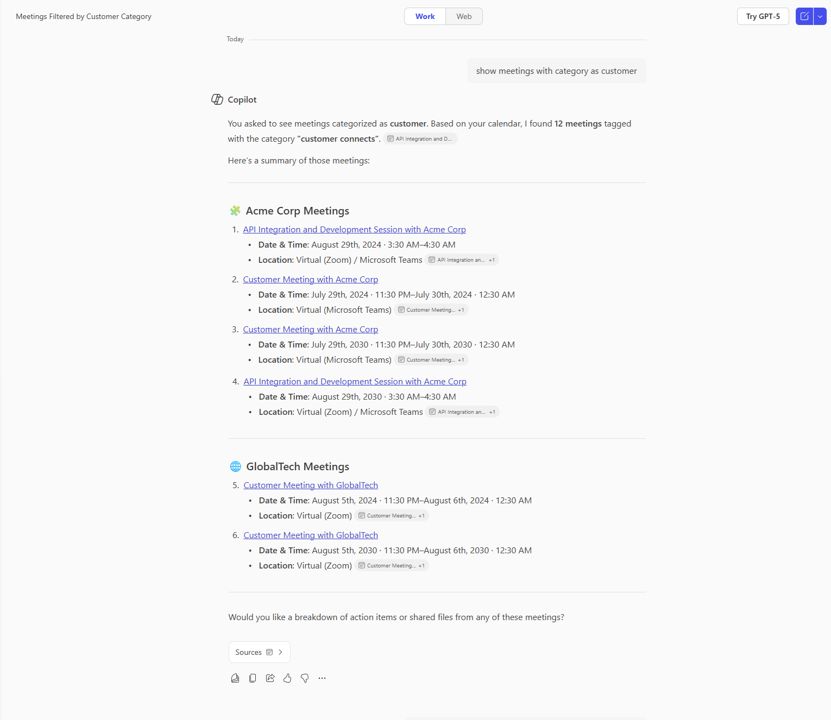The height and width of the screenshot is (720, 831).
Task: Share the response via the share icon
Action: coord(269,678)
